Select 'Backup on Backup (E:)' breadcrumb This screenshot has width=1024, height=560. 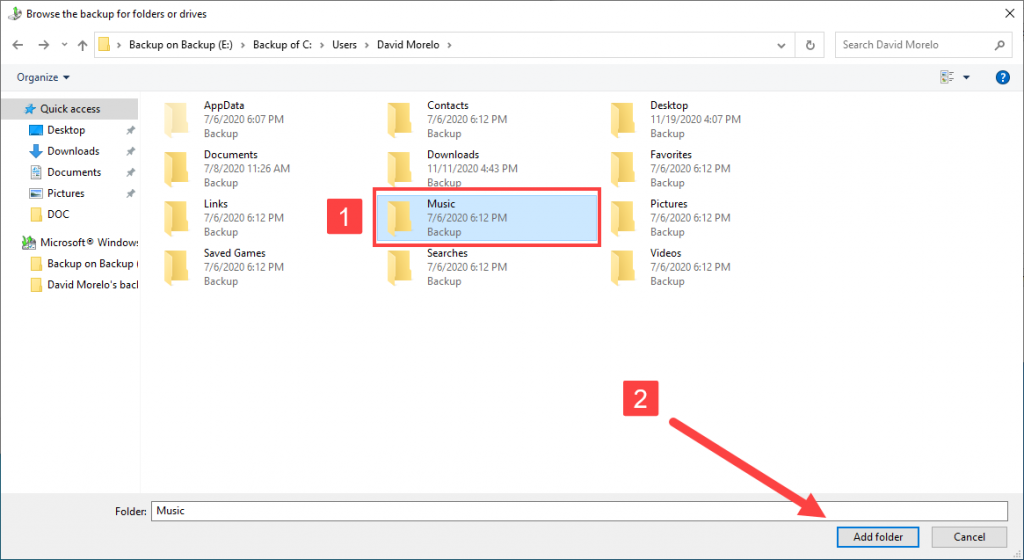point(181,44)
